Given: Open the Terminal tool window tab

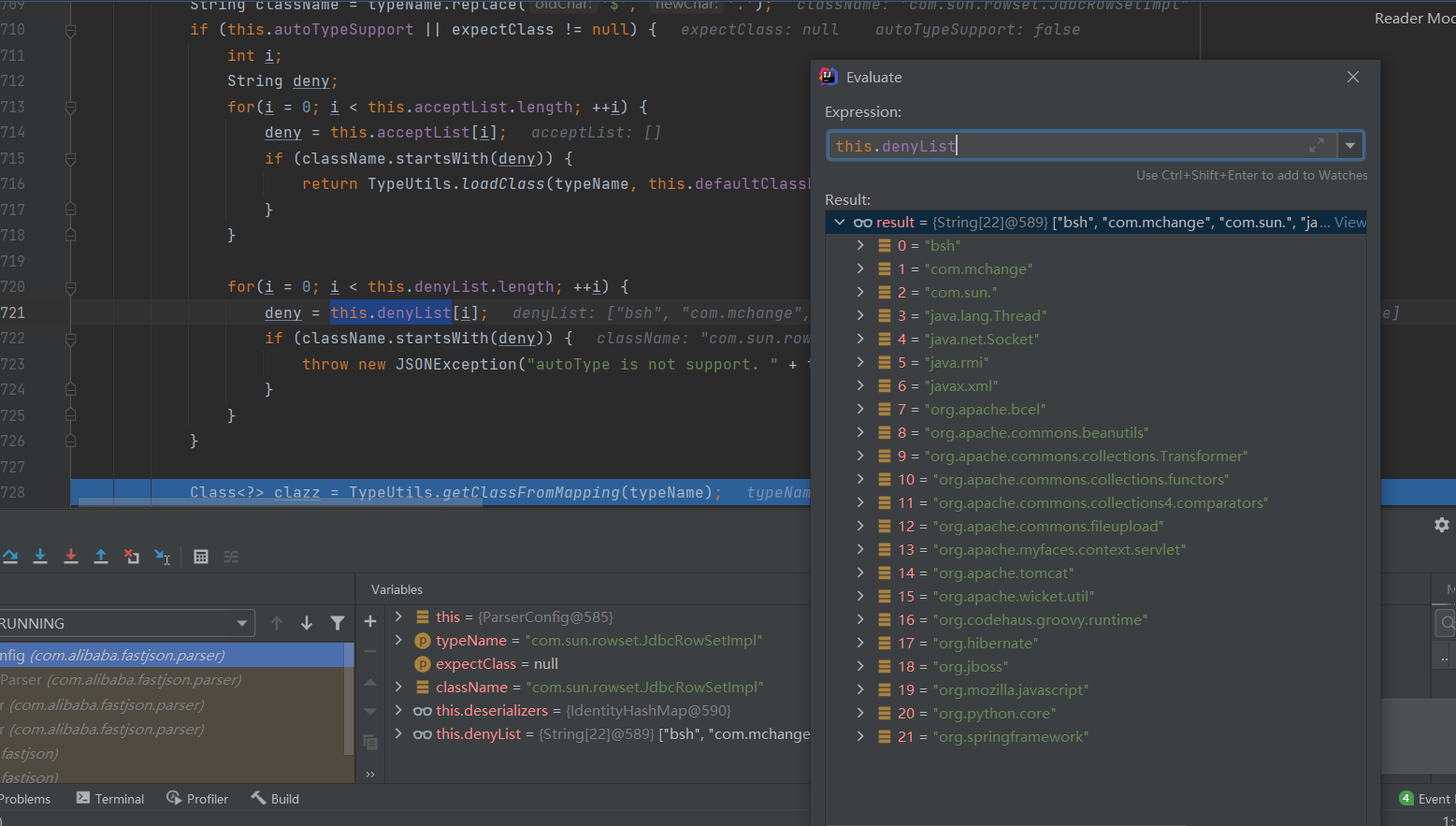Looking at the screenshot, I should click(110, 799).
